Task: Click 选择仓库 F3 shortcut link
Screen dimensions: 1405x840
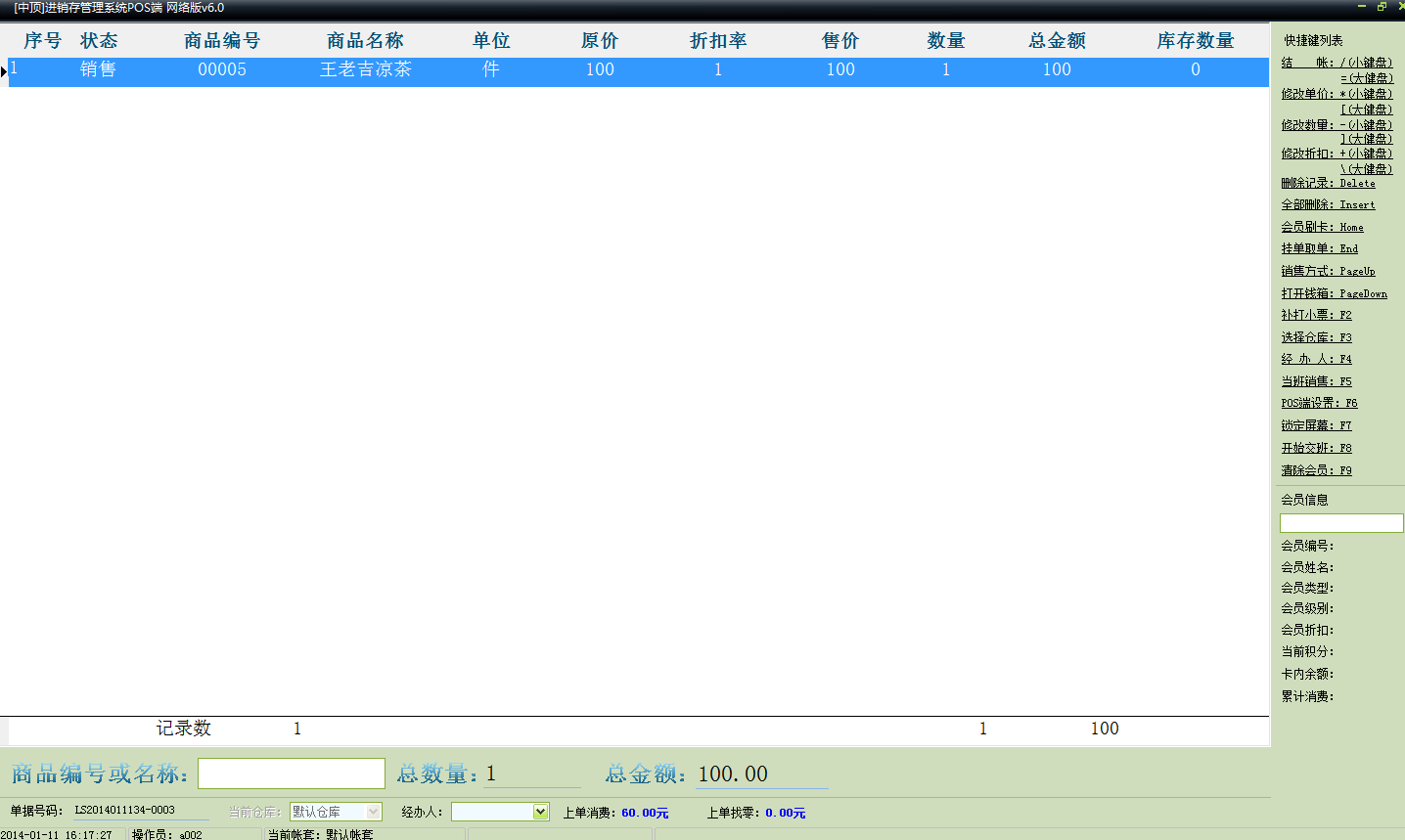Action: tap(1316, 337)
